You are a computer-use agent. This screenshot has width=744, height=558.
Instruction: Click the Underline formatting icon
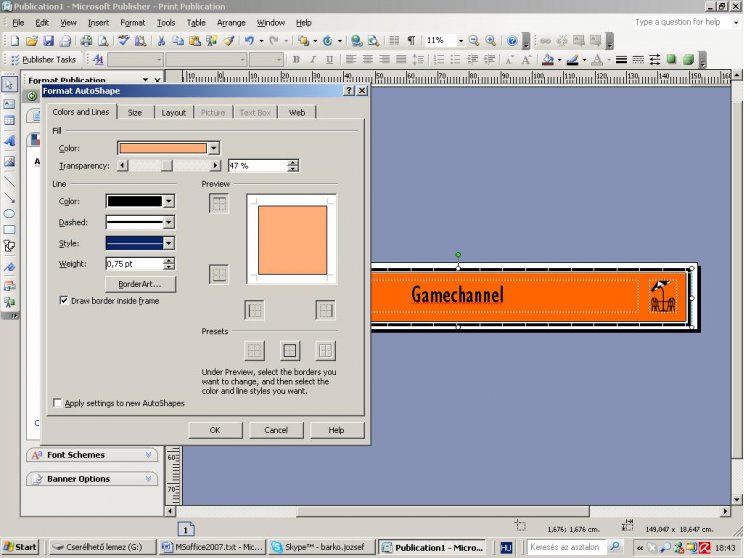point(329,60)
